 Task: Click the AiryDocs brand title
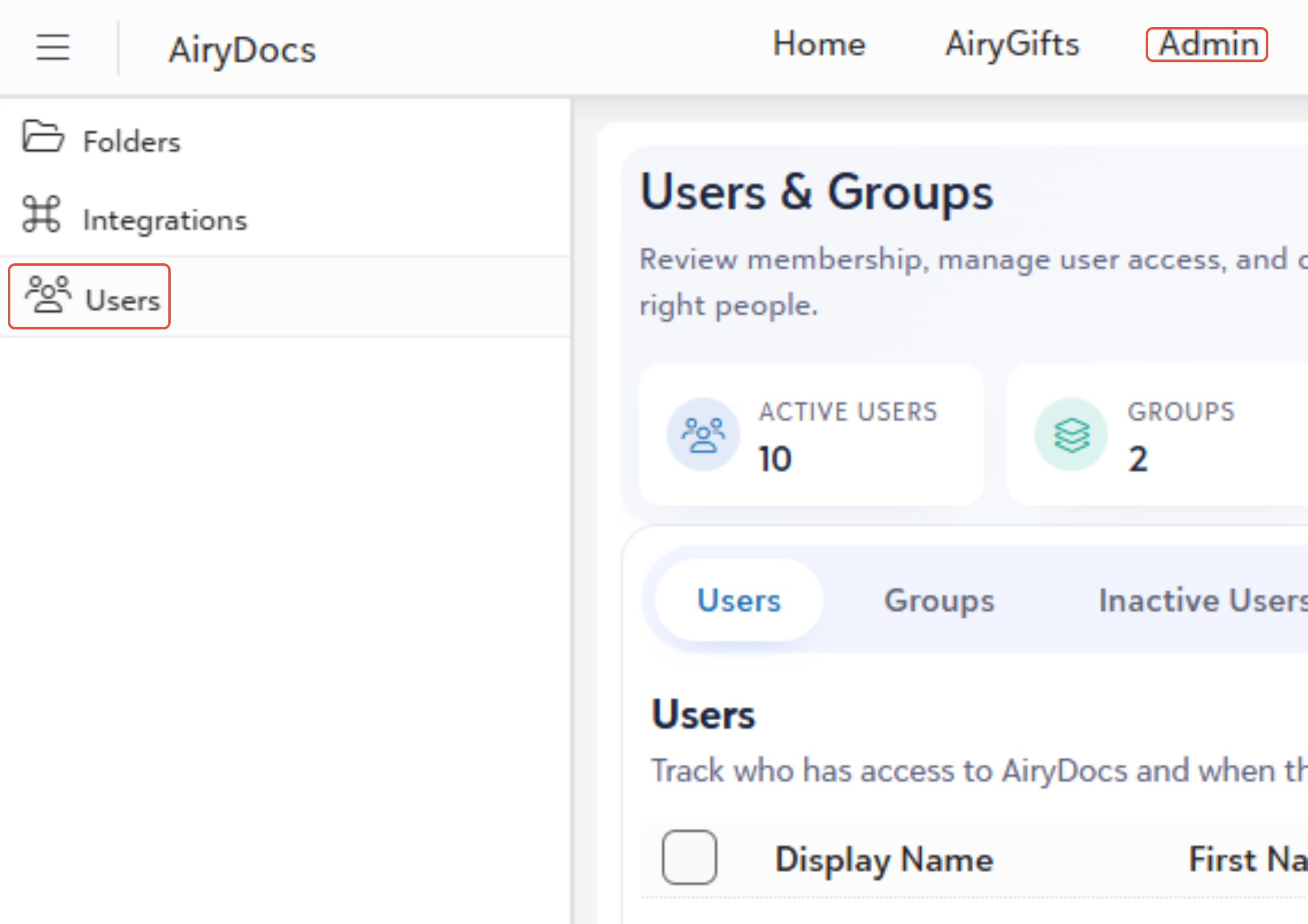pyautogui.click(x=242, y=50)
